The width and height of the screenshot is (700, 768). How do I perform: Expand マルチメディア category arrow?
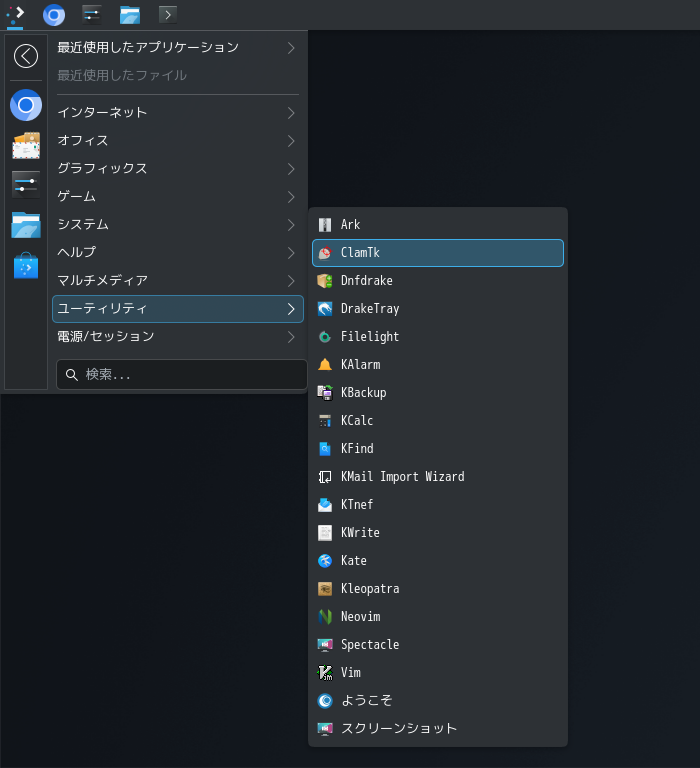click(x=291, y=281)
